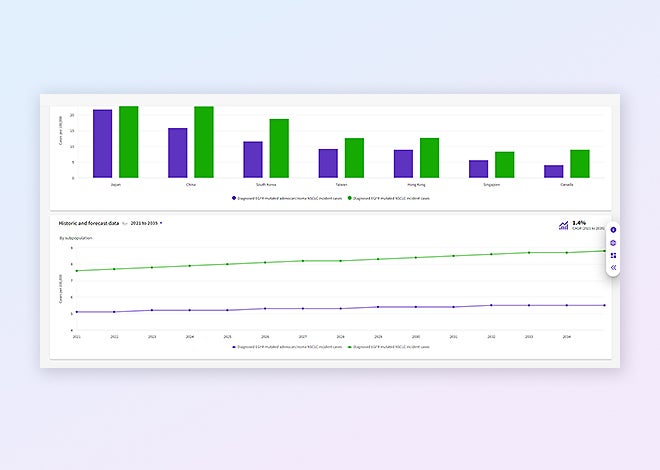This screenshot has height=470, width=660.
Task: Select Hong Kong's green bar
Action: point(430,158)
